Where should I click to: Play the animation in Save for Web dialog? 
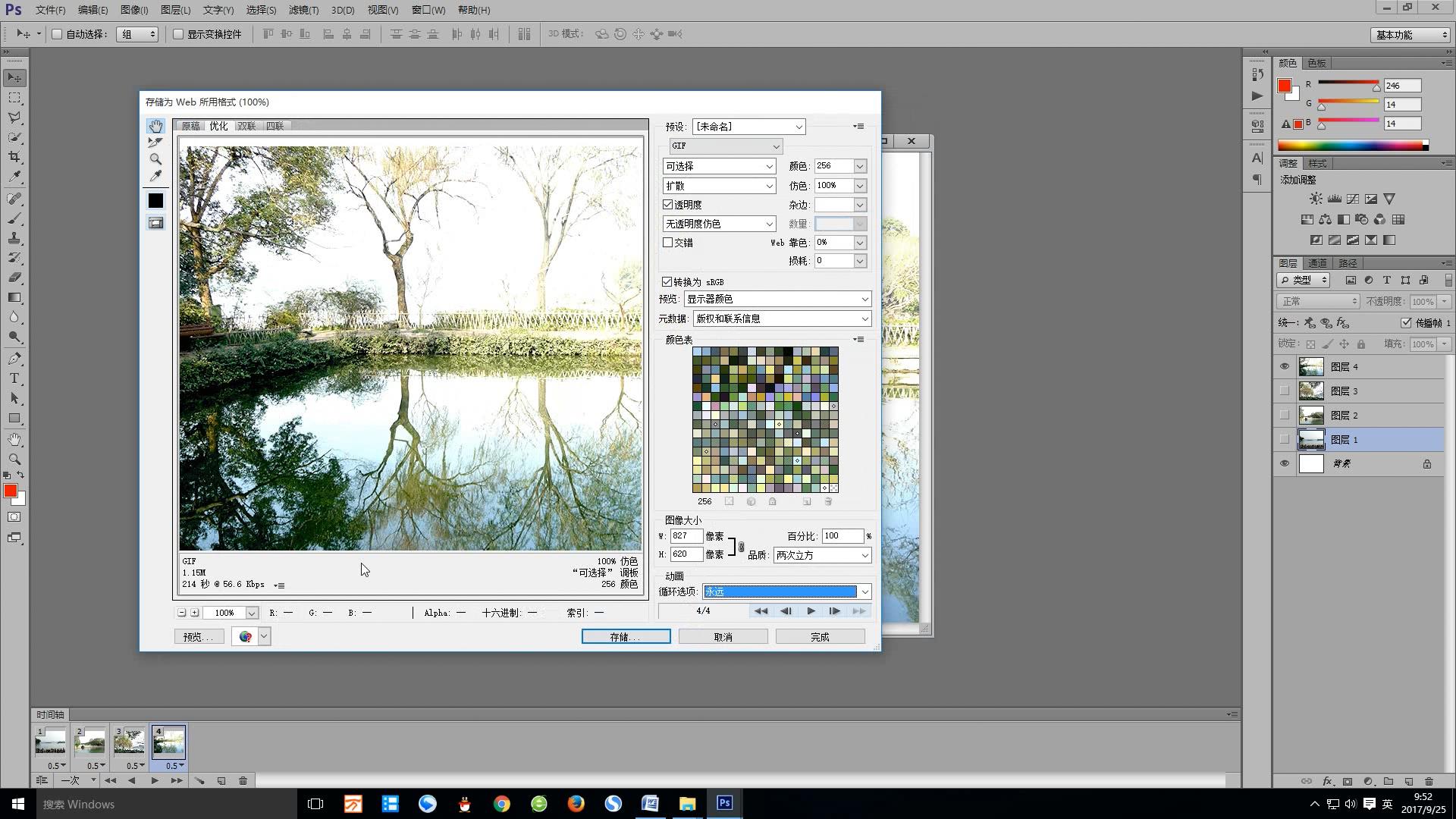[811, 611]
